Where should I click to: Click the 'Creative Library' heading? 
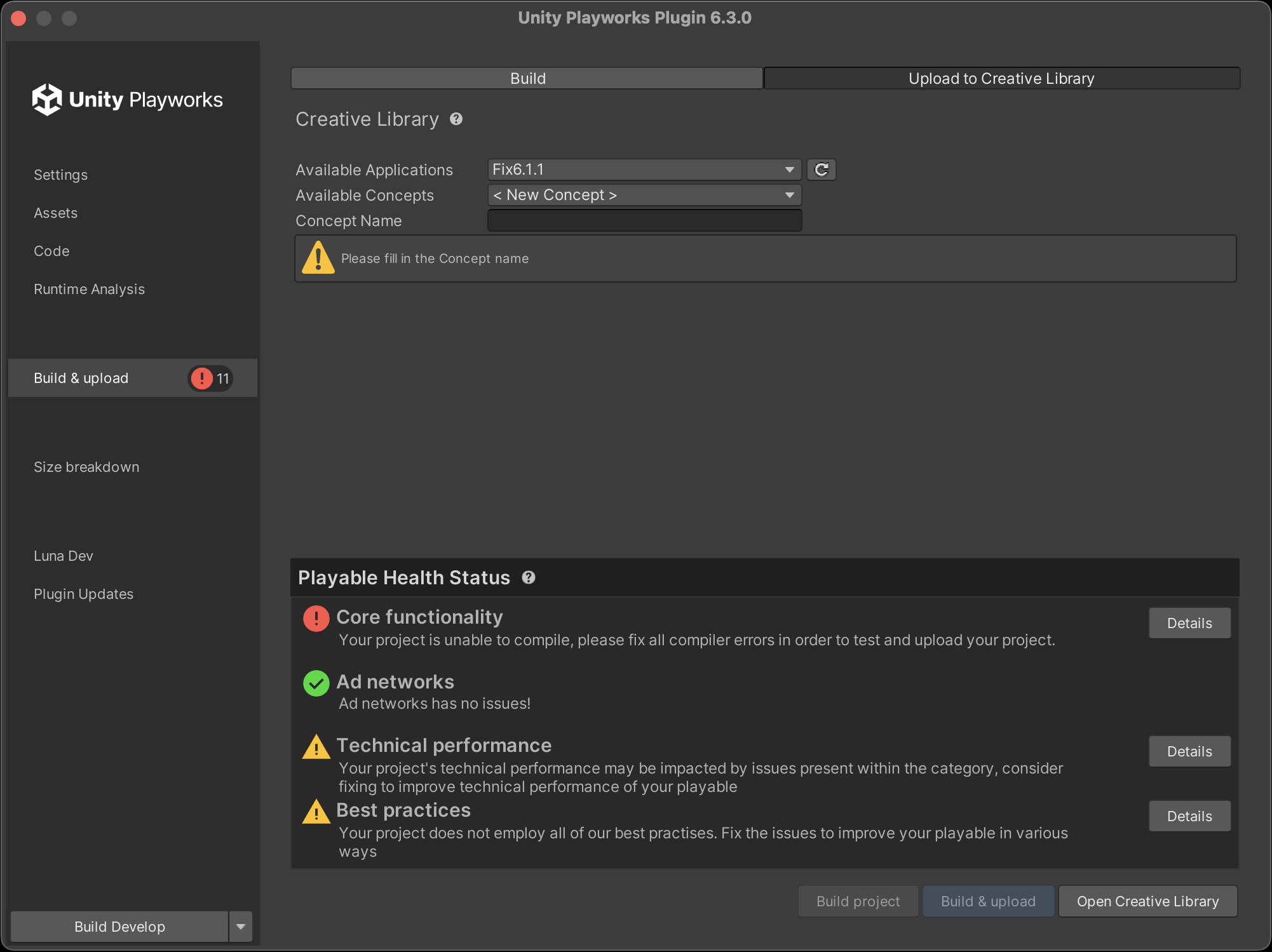coord(367,119)
